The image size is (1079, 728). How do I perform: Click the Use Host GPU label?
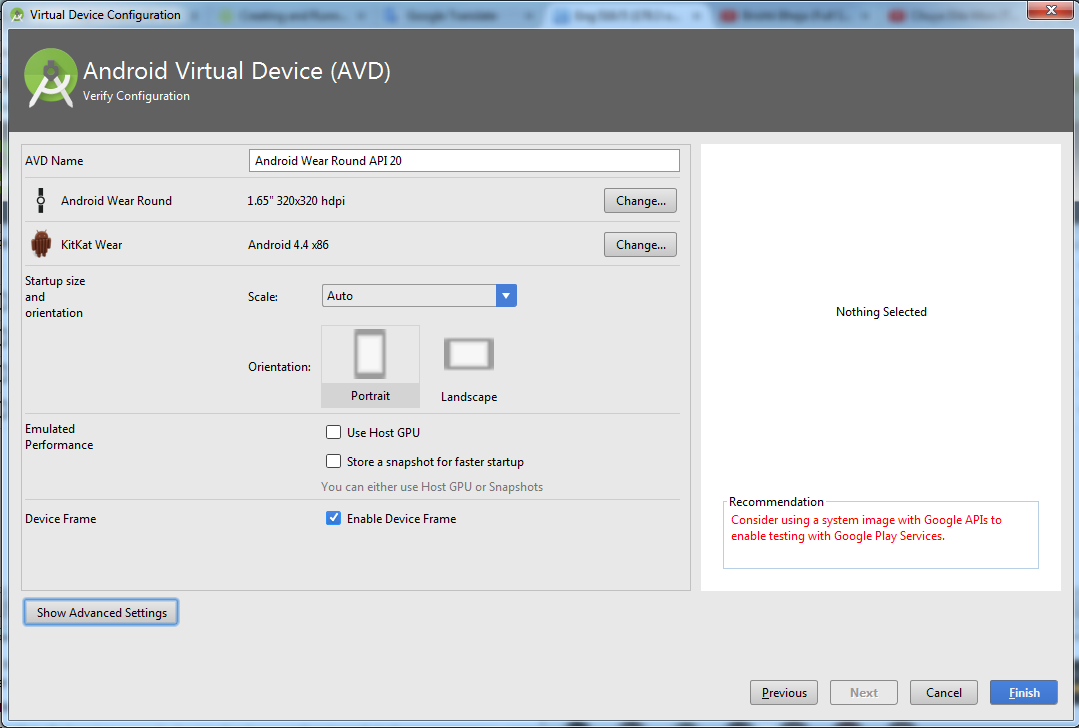click(383, 433)
